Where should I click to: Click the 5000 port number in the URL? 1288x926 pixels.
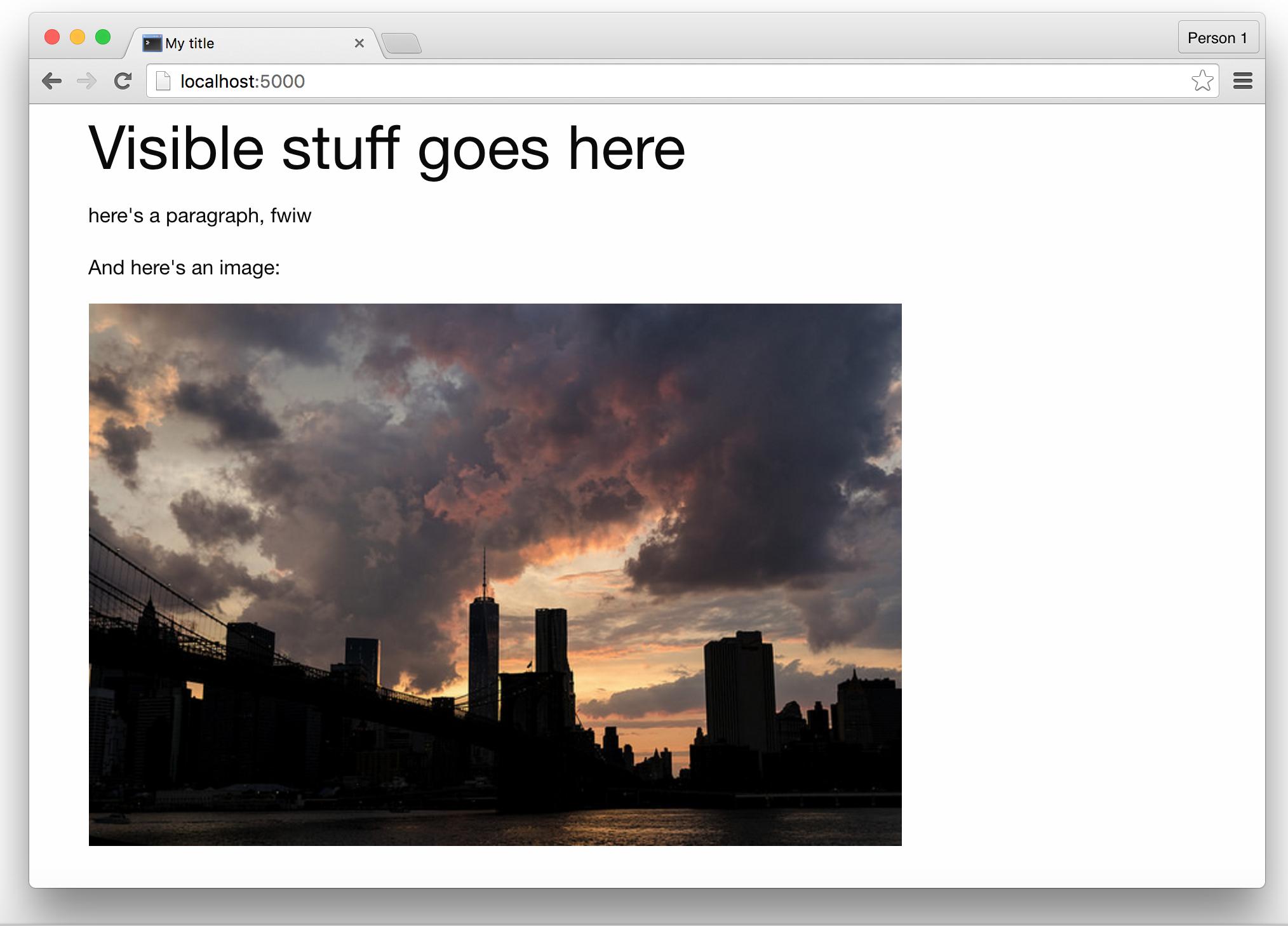[x=283, y=81]
